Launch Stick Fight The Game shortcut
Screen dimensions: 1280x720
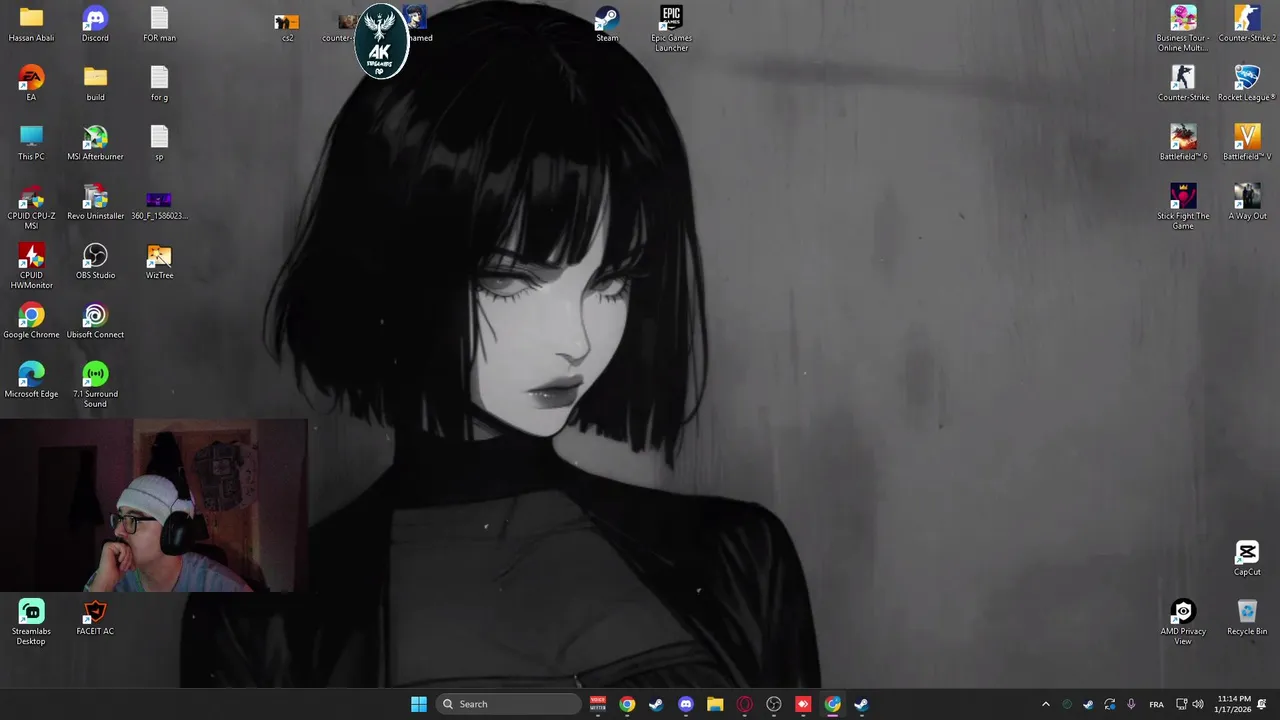(1183, 207)
